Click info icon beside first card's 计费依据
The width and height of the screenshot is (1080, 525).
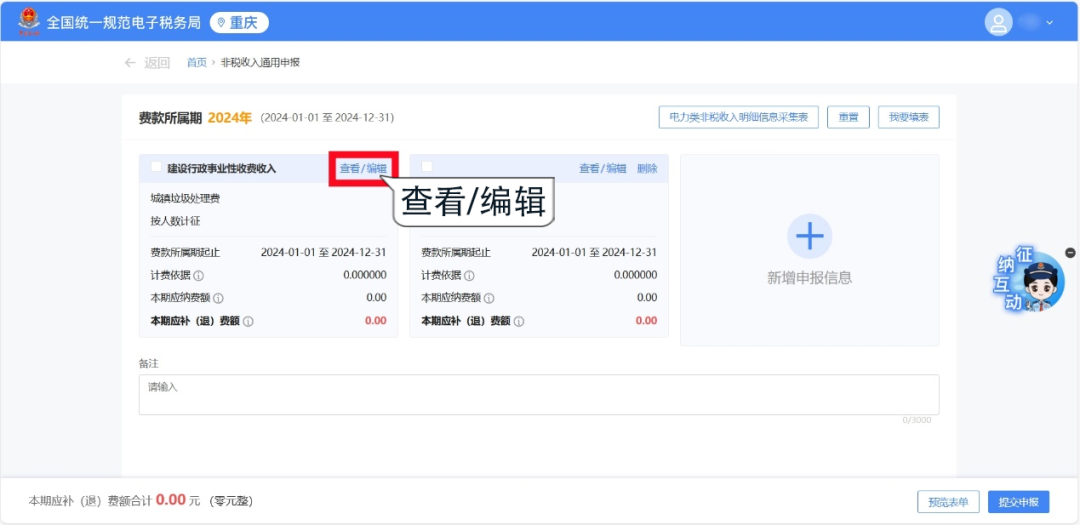pyautogui.click(x=199, y=275)
